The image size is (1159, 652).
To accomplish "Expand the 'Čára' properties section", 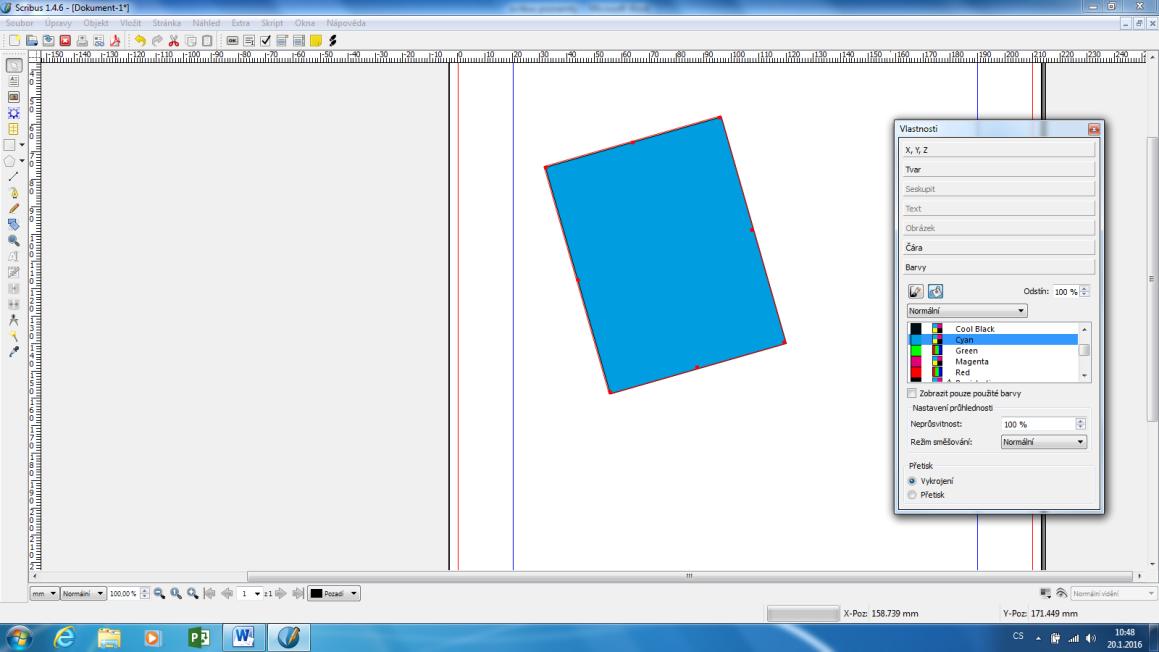I will tap(999, 248).
